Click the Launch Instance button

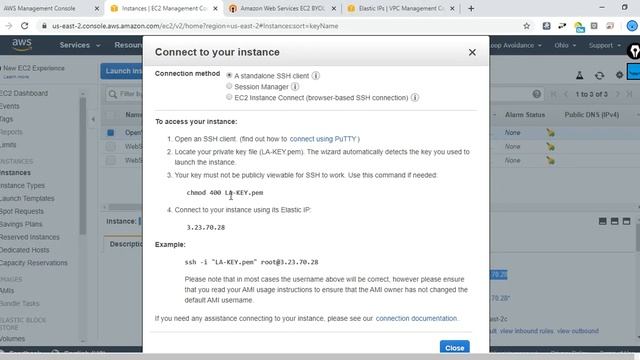coord(121,71)
